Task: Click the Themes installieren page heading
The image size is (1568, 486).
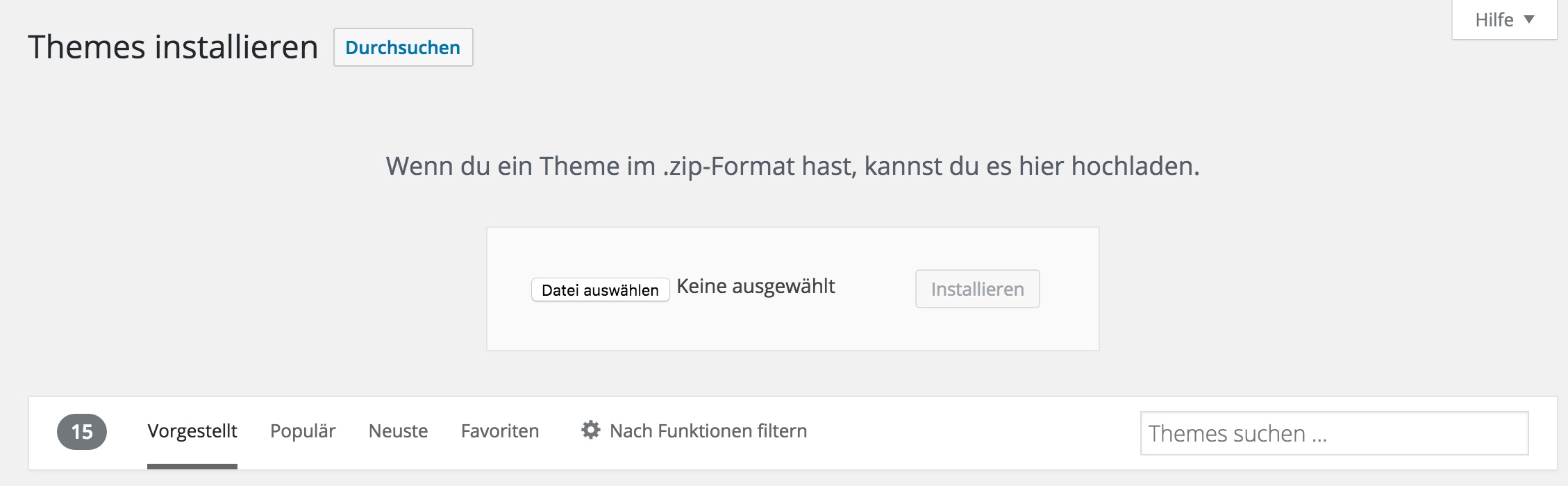Action: tap(173, 47)
